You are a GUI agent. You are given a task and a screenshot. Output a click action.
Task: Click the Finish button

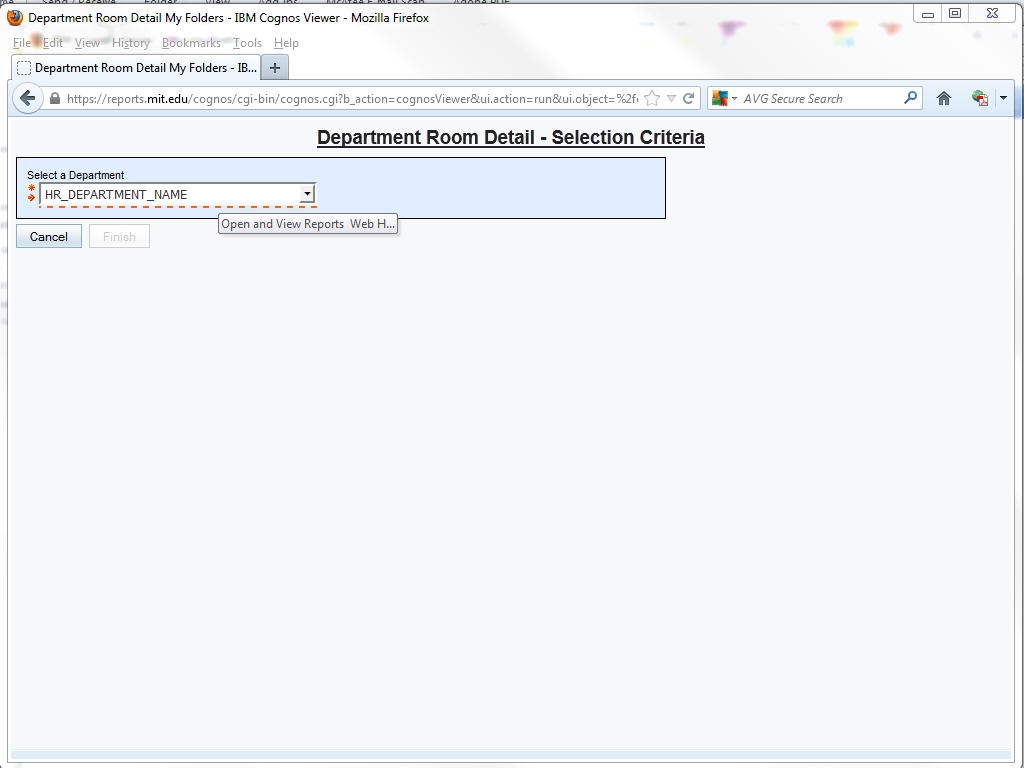pyautogui.click(x=119, y=237)
